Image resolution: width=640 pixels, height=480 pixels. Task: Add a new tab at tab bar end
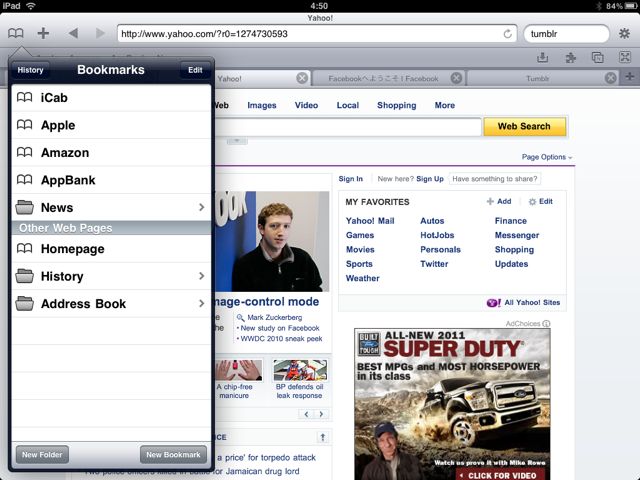click(629, 76)
